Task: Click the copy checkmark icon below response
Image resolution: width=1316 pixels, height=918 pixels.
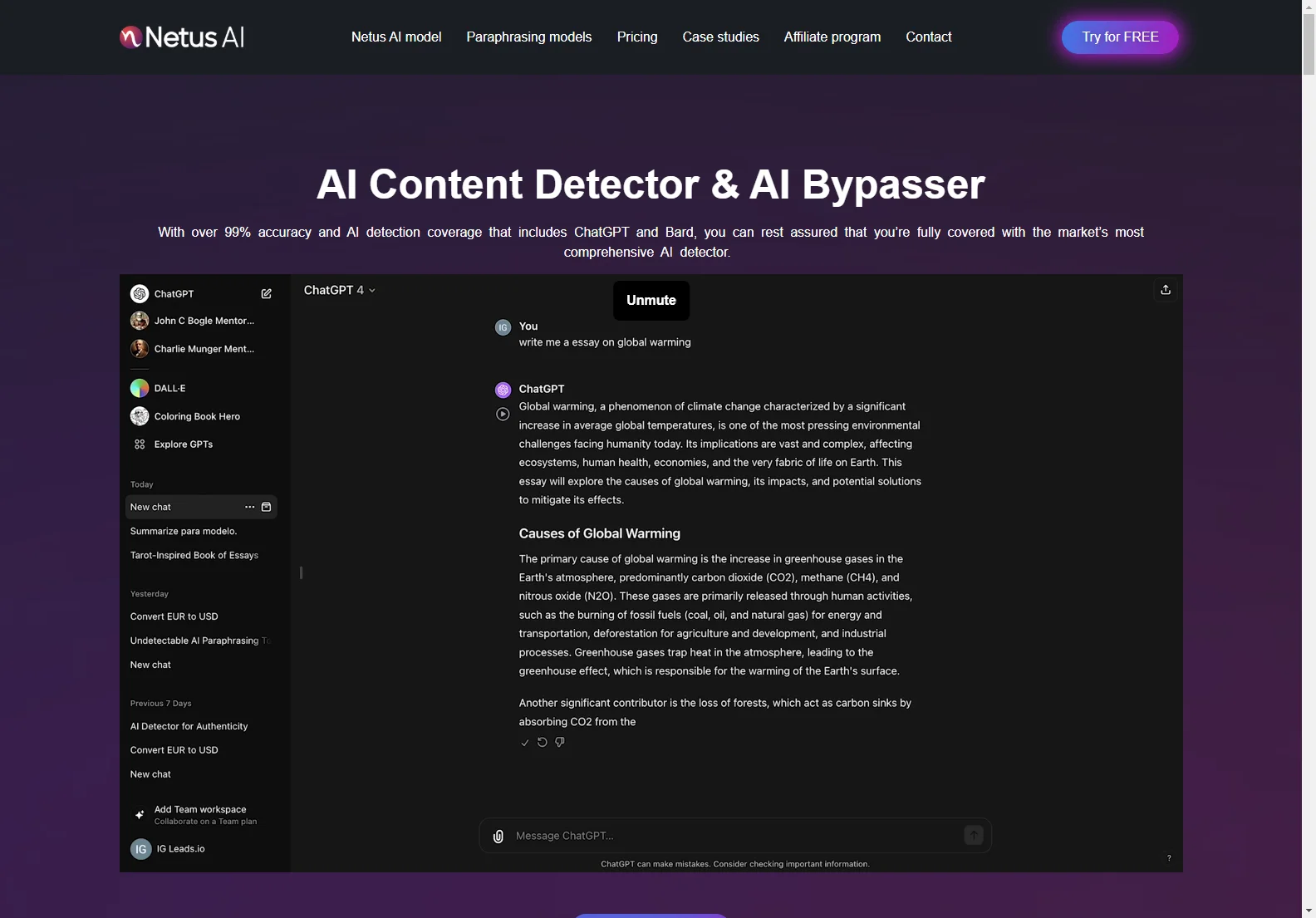Action: pyautogui.click(x=525, y=743)
